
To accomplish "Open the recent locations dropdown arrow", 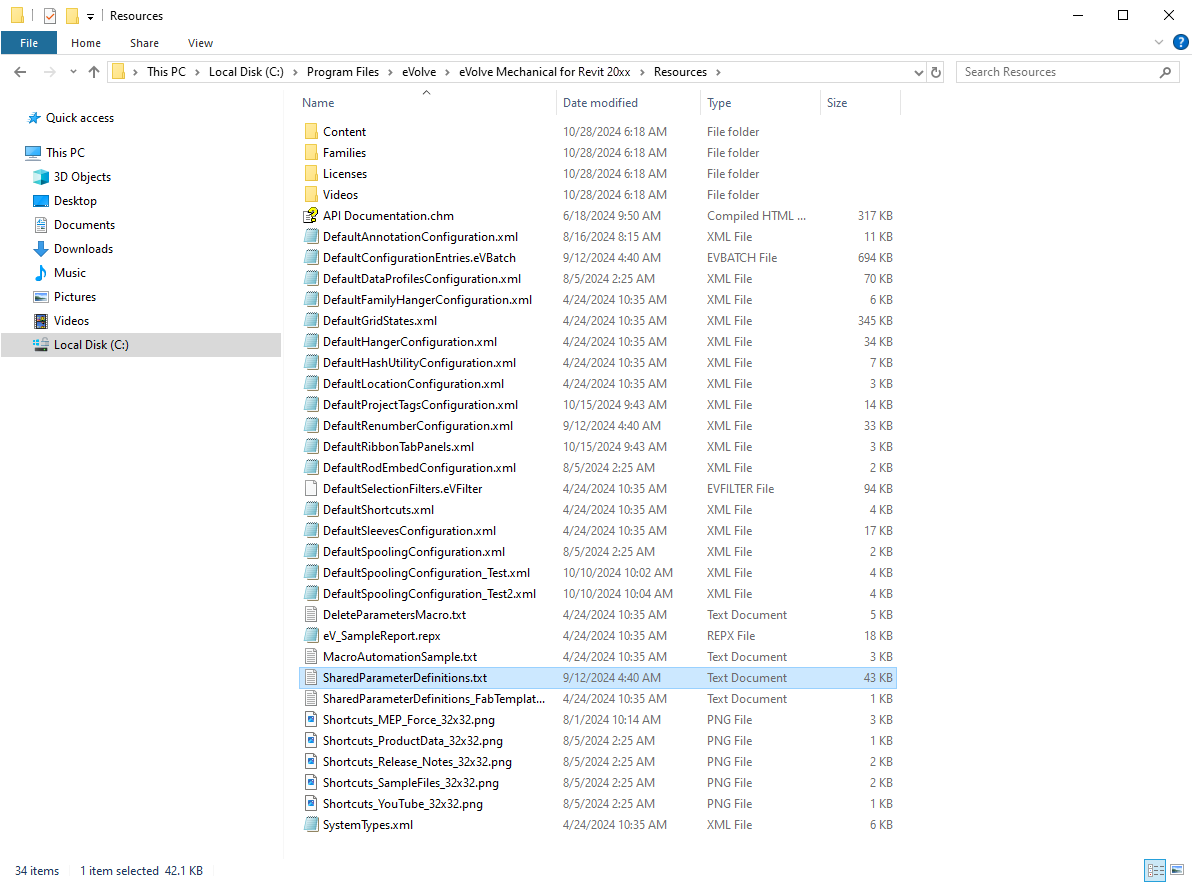I will (x=73, y=72).
